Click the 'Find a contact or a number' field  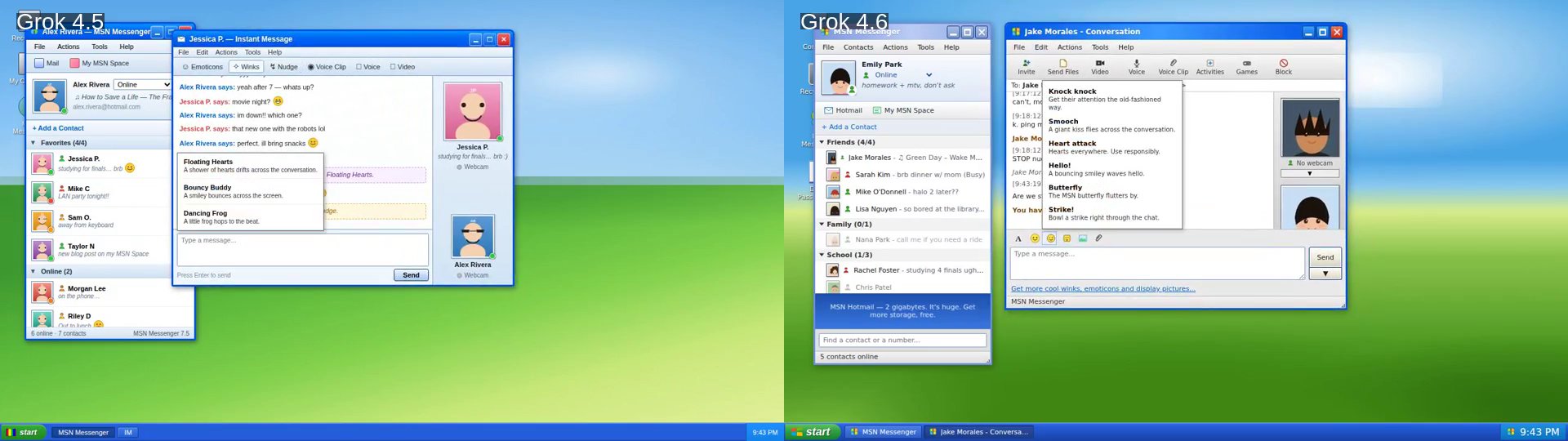pyautogui.click(x=902, y=341)
